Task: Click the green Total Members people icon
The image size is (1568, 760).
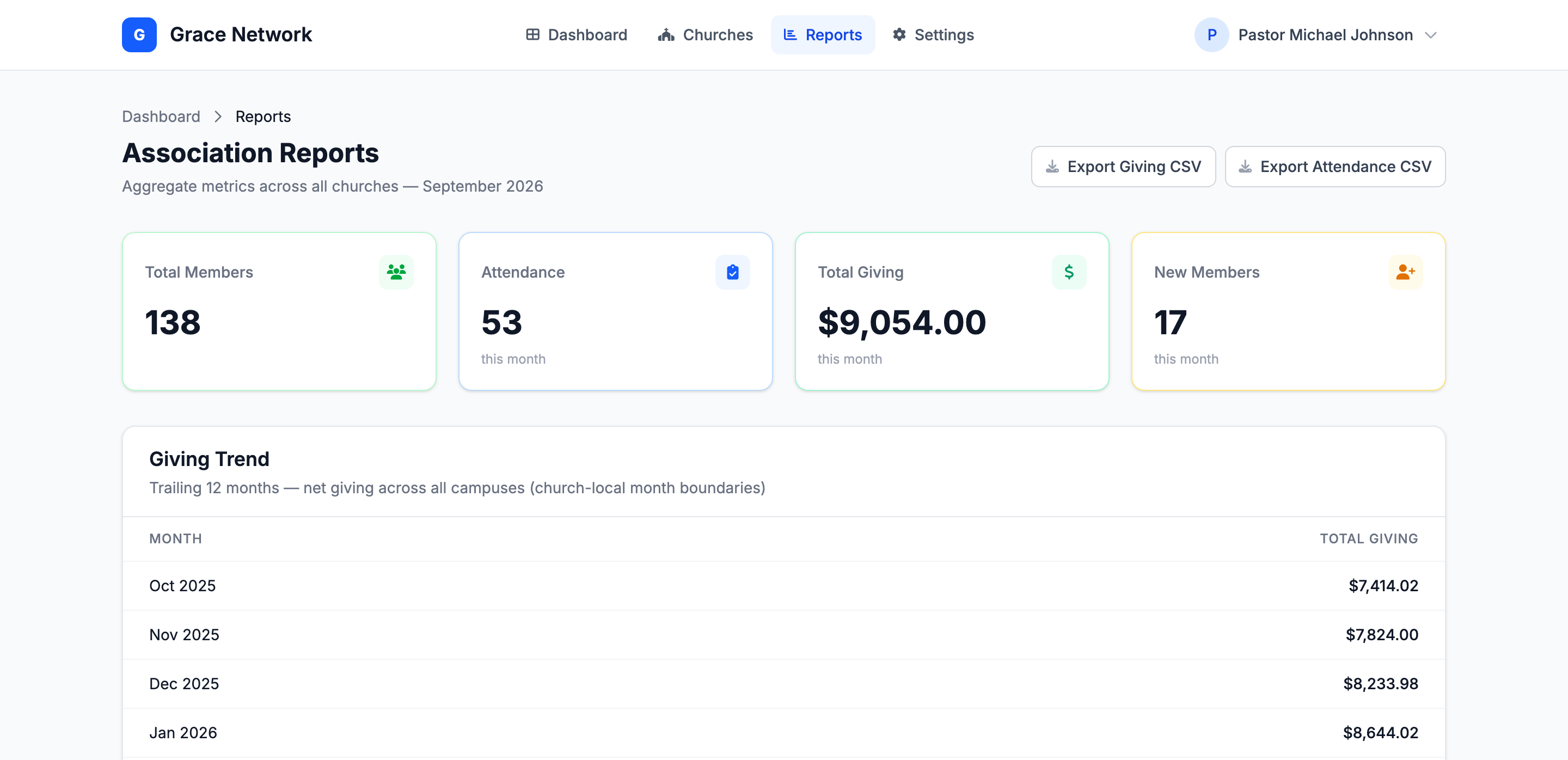Action: (x=396, y=272)
